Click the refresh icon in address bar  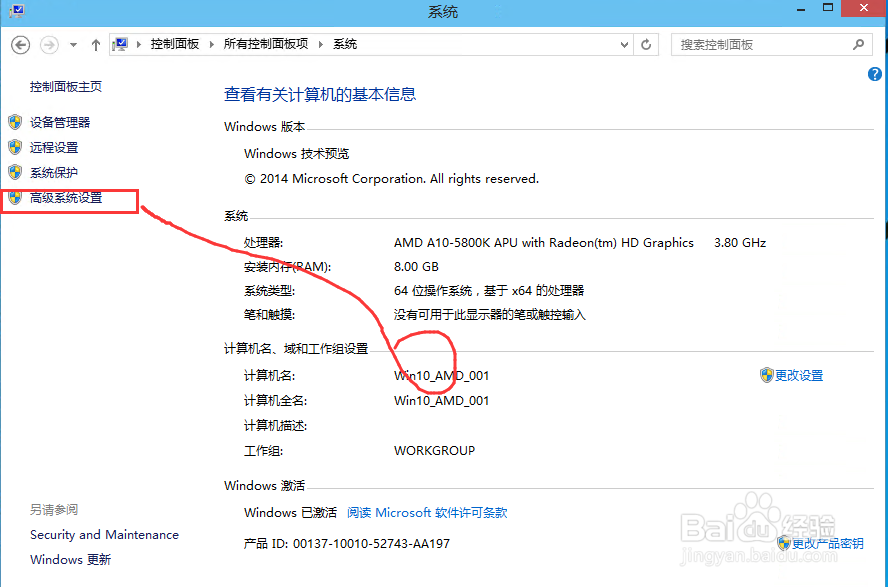[644, 44]
